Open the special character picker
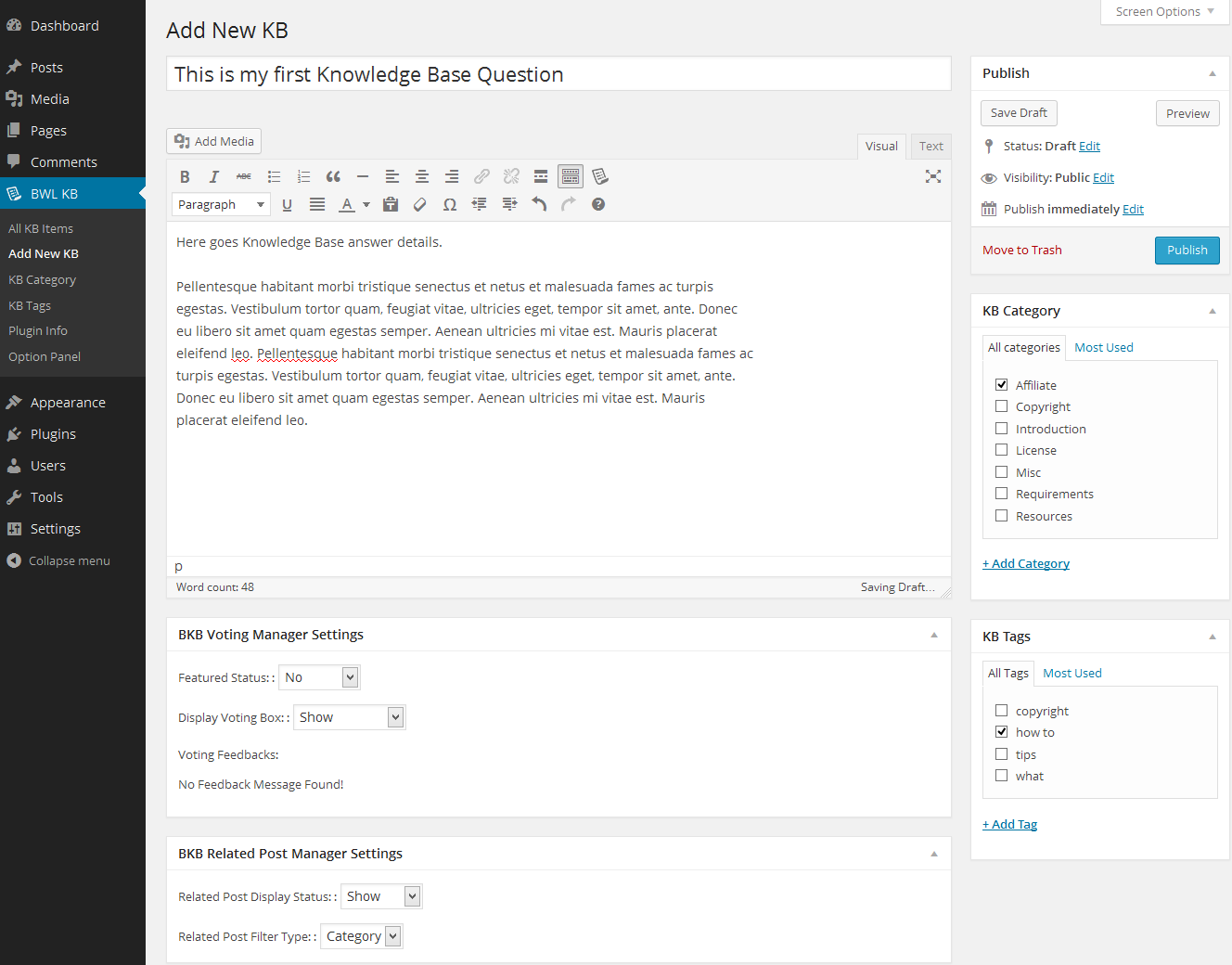 click(x=450, y=204)
